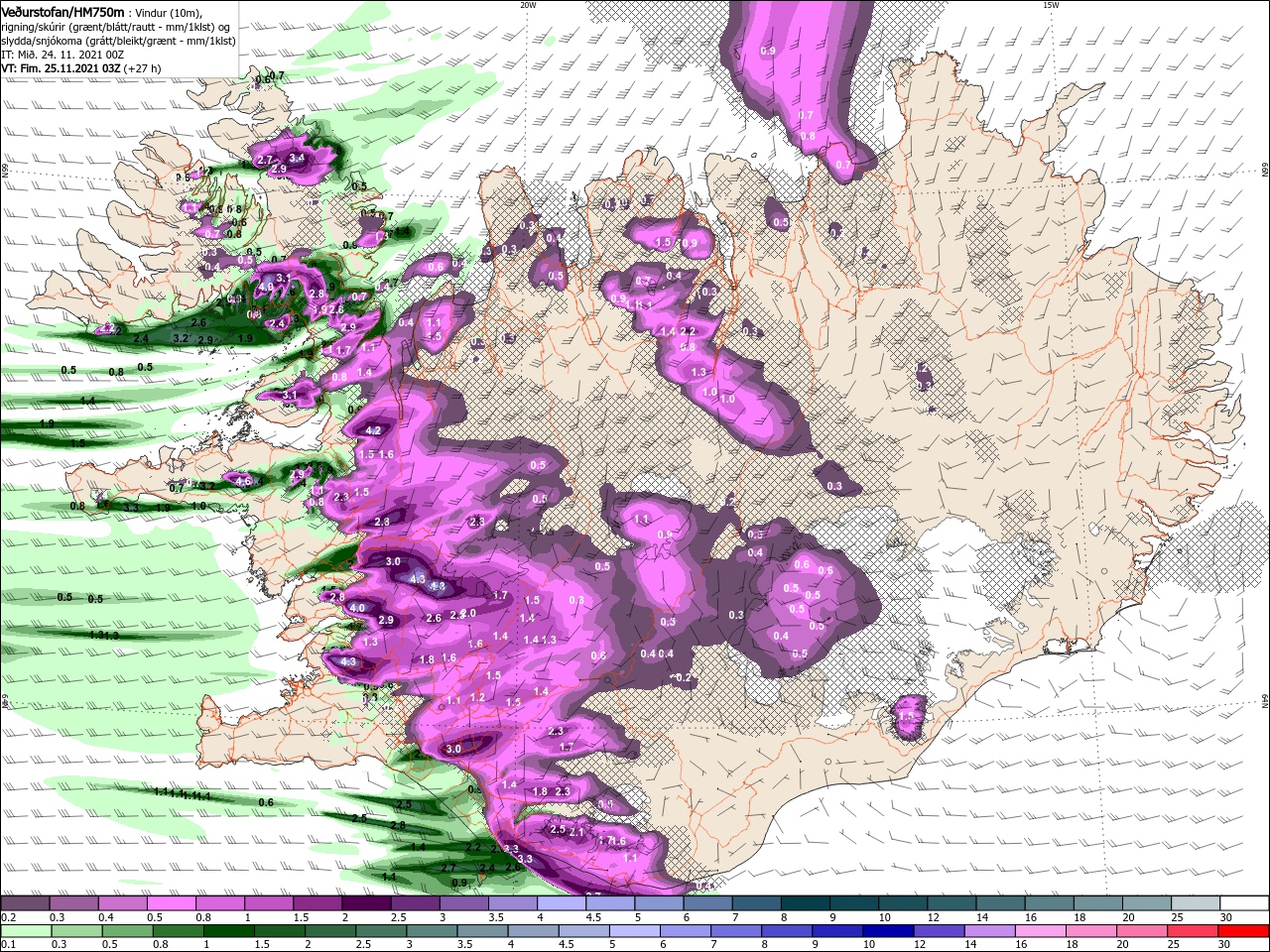Click the Veðurstofan/HM750m map title
Screen dimensions: 1270x952
tap(63, 11)
